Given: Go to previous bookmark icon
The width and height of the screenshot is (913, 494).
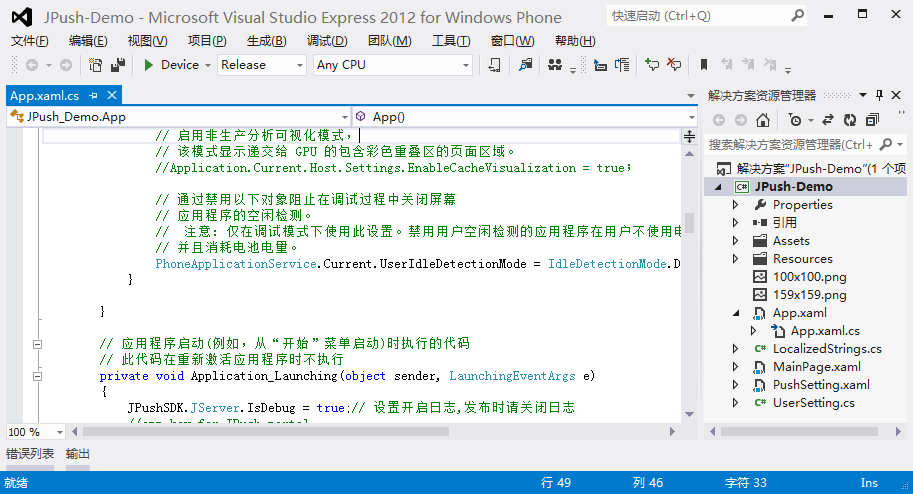Looking at the screenshot, I should point(726,65).
